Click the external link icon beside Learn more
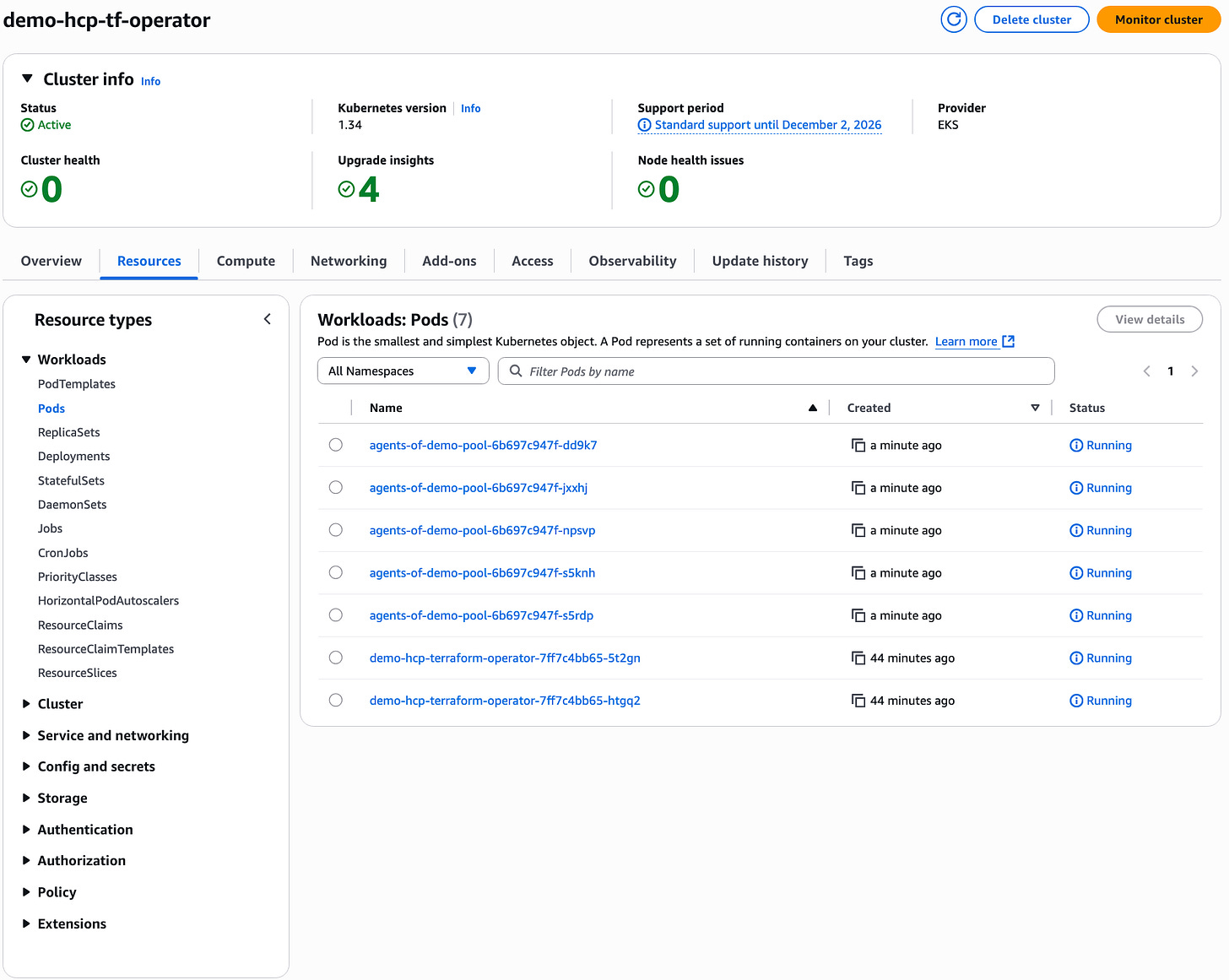Viewport: 1229px width, 980px height. [x=1008, y=341]
